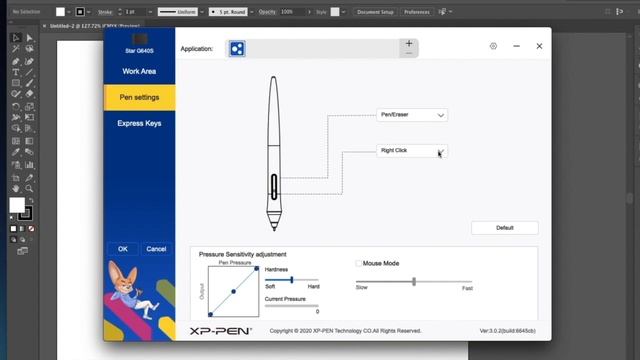The width and height of the screenshot is (640, 360).
Task: Choose the Rotate tool
Action: coord(16,107)
